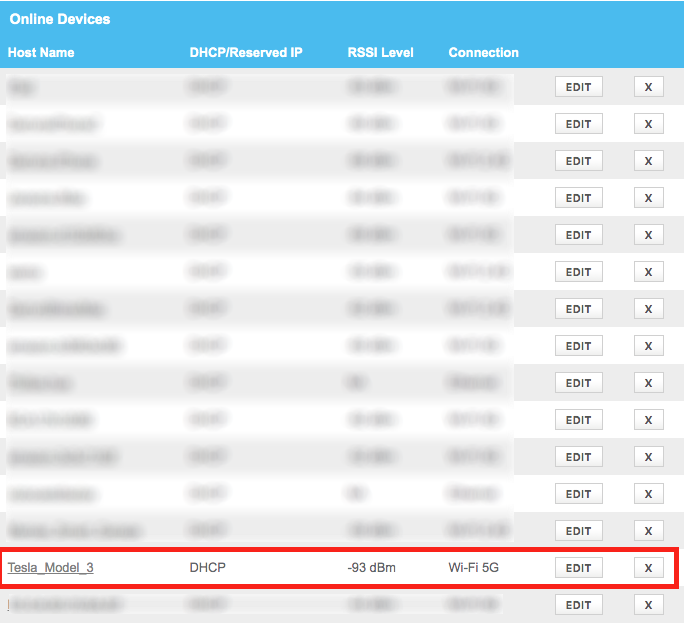Image resolution: width=690 pixels, height=626 pixels.
Task: Click EDIT in the second device row
Action: 578,124
